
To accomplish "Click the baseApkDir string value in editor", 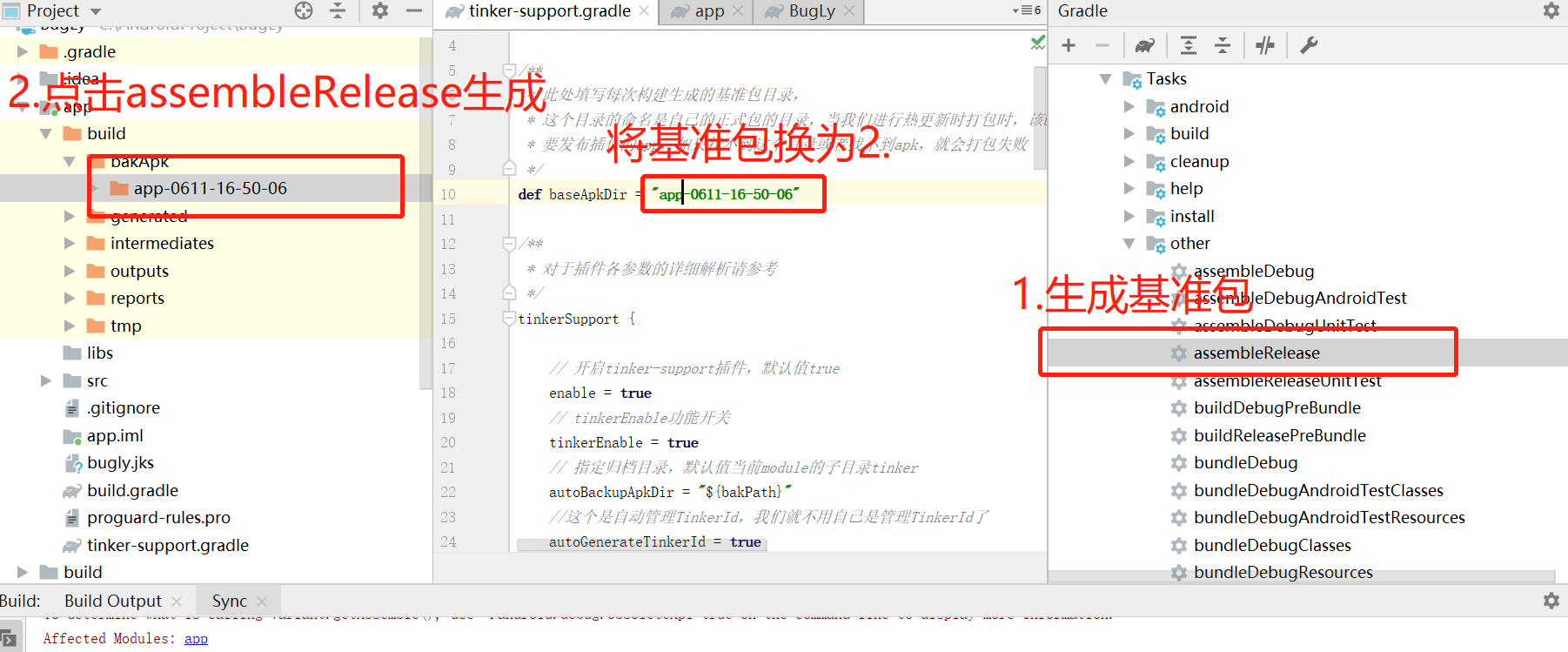I will (725, 194).
